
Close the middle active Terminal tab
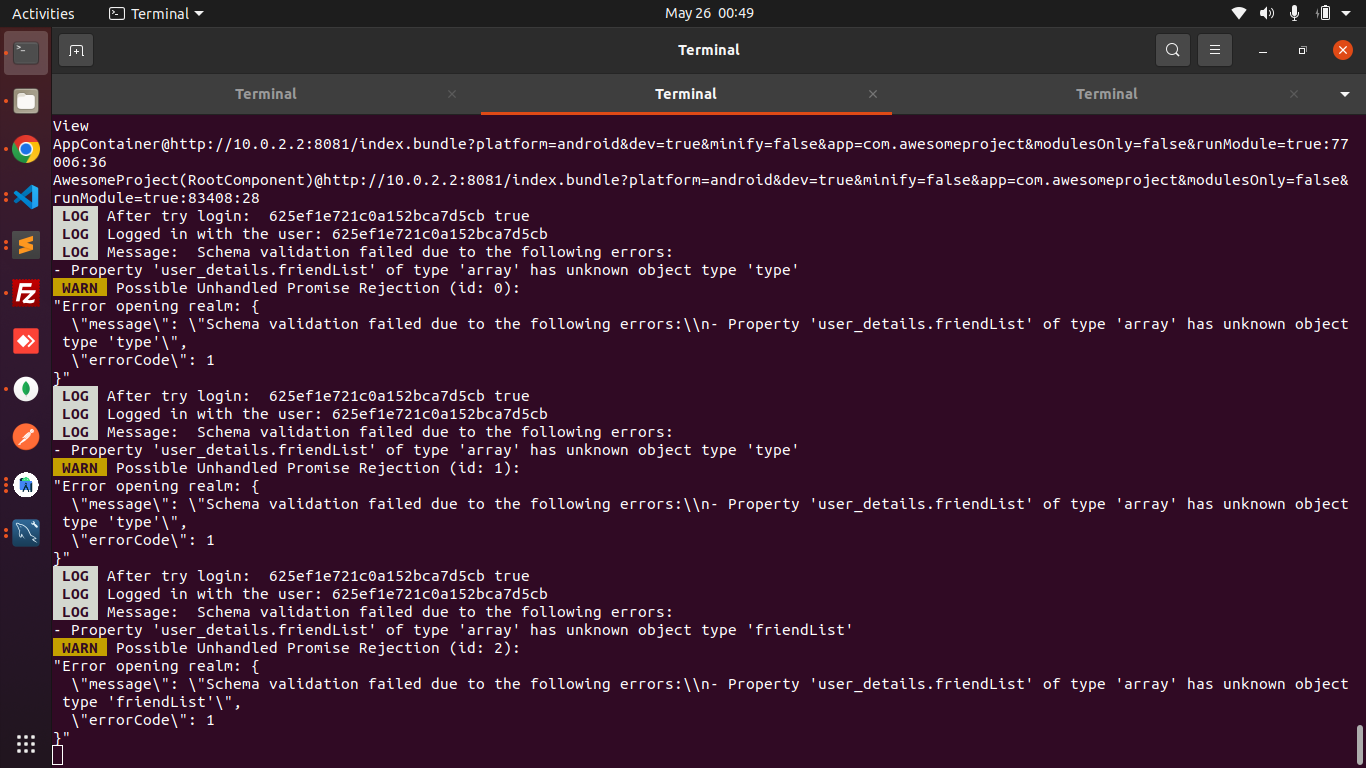click(873, 94)
